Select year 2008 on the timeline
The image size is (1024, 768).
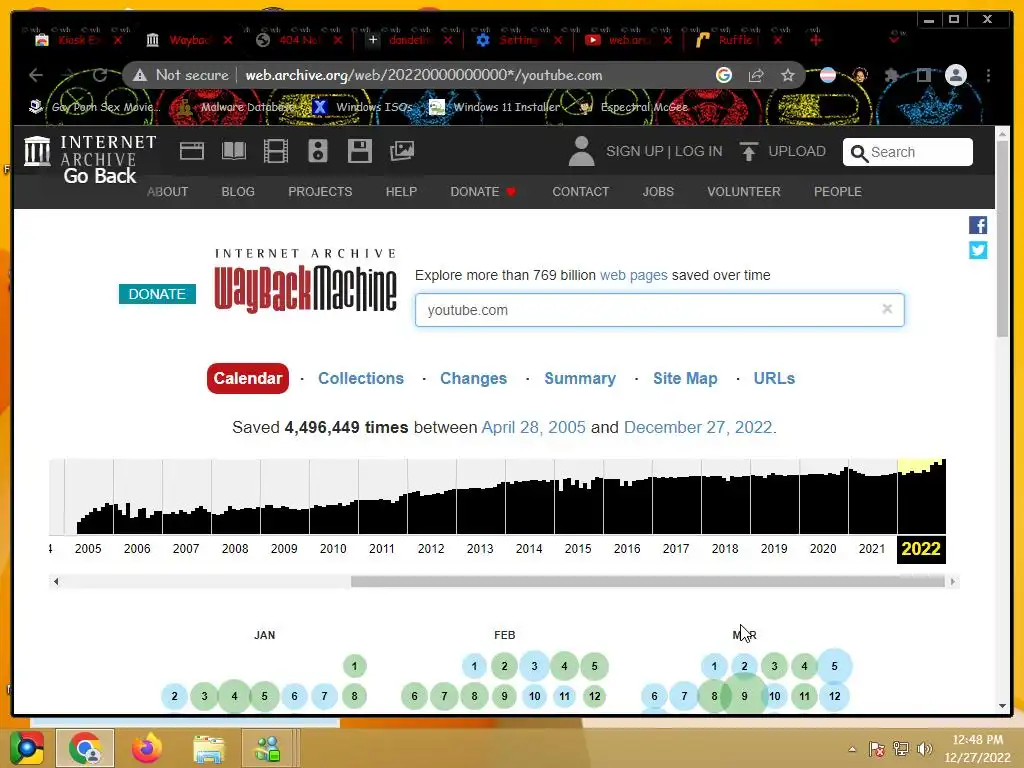[235, 549]
